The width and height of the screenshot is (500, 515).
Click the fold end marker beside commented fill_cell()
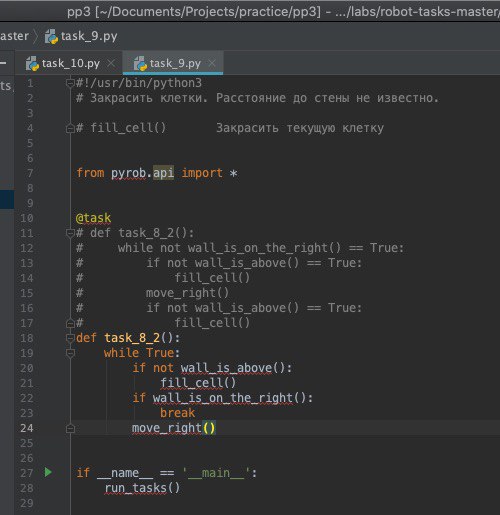pos(70,323)
